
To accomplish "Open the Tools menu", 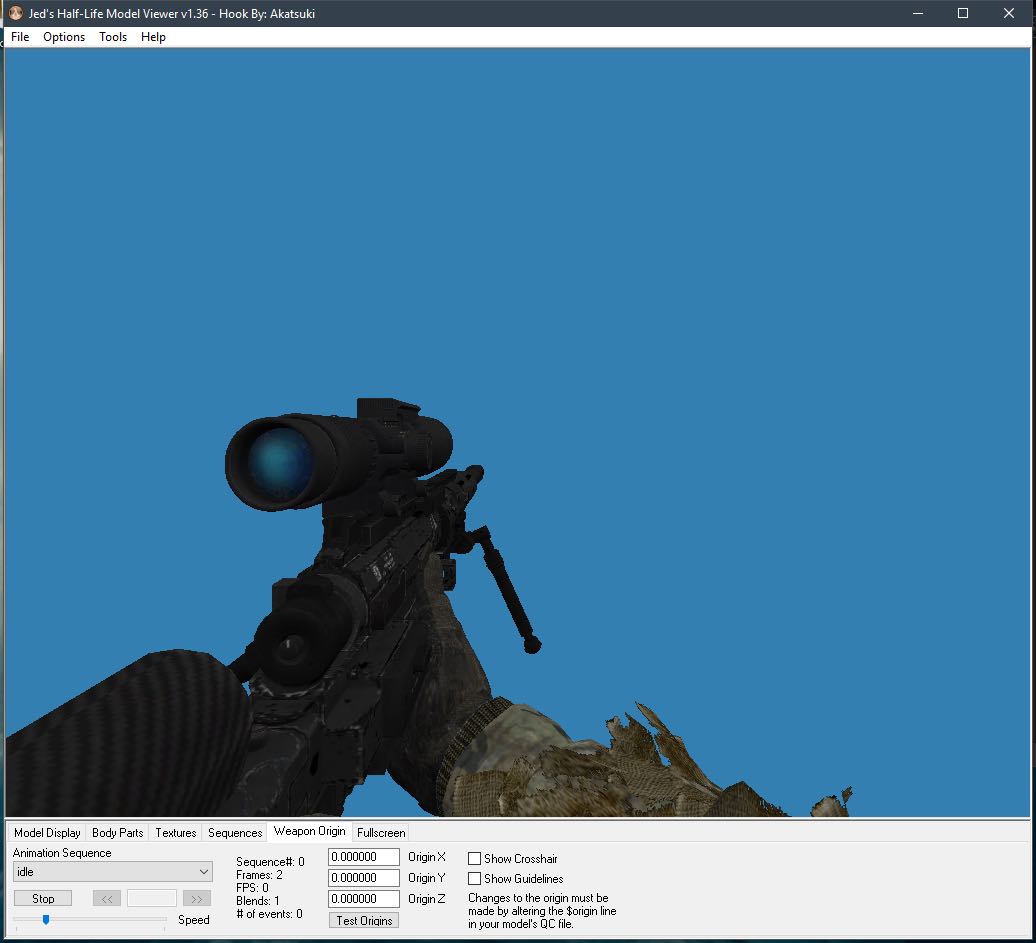I will pos(113,37).
